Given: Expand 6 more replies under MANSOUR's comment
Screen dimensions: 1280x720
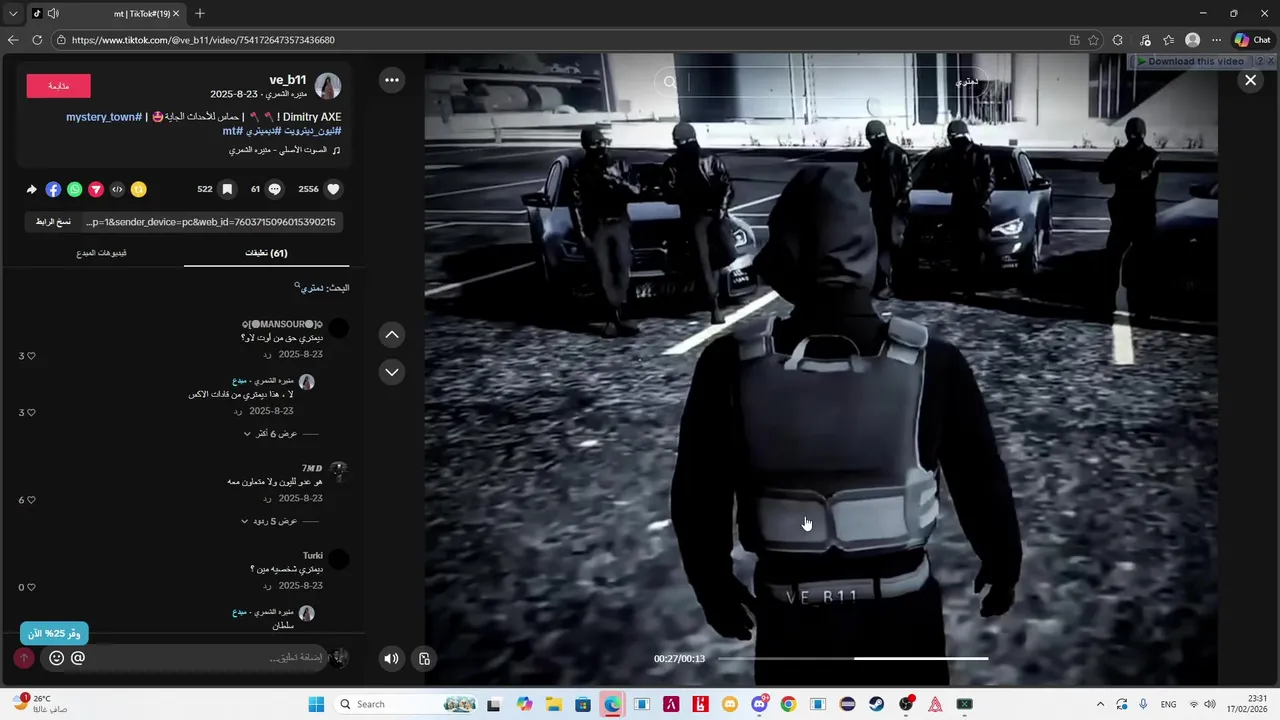Looking at the screenshot, I should pos(279,434).
